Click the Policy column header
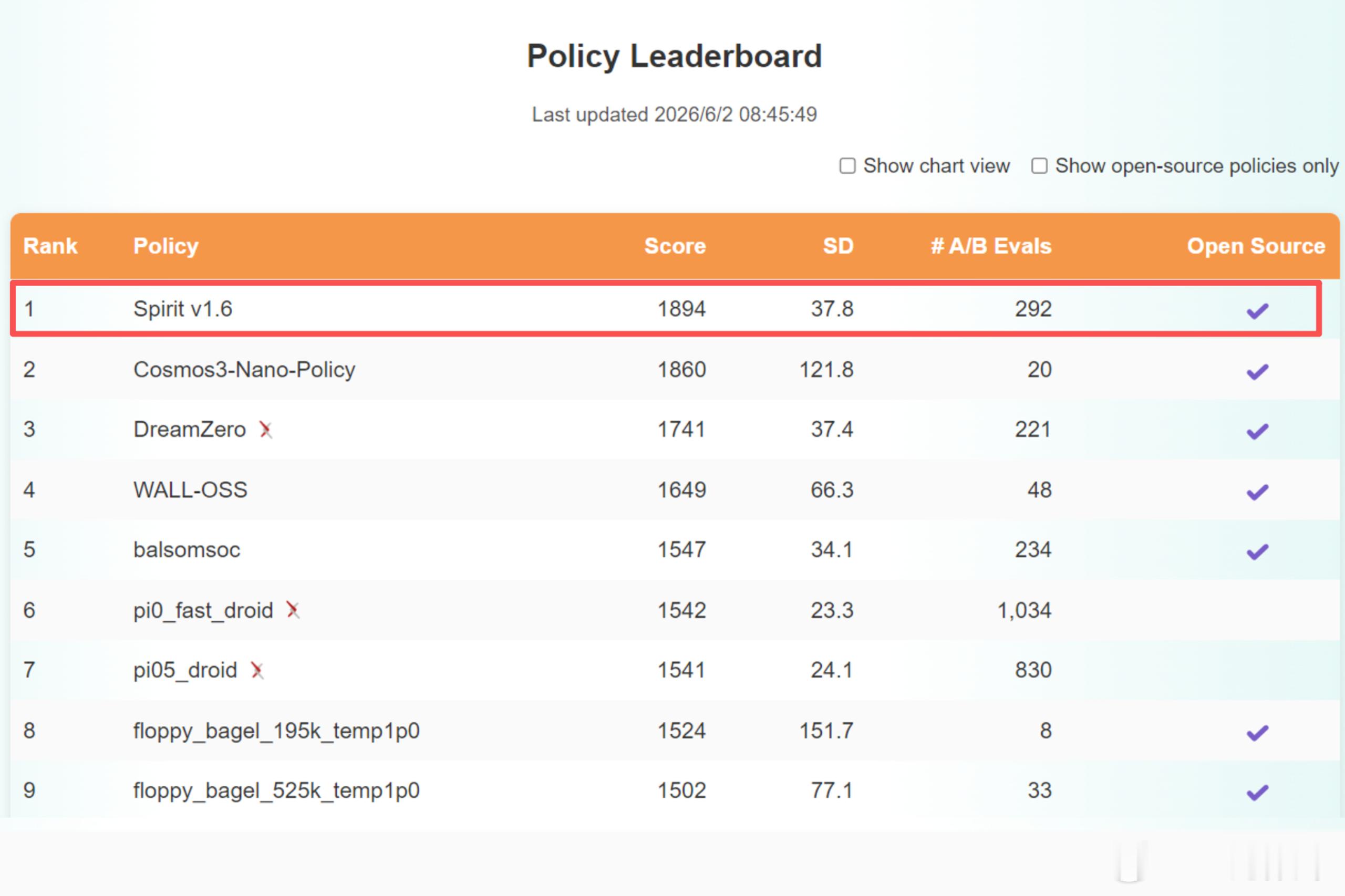 point(166,246)
